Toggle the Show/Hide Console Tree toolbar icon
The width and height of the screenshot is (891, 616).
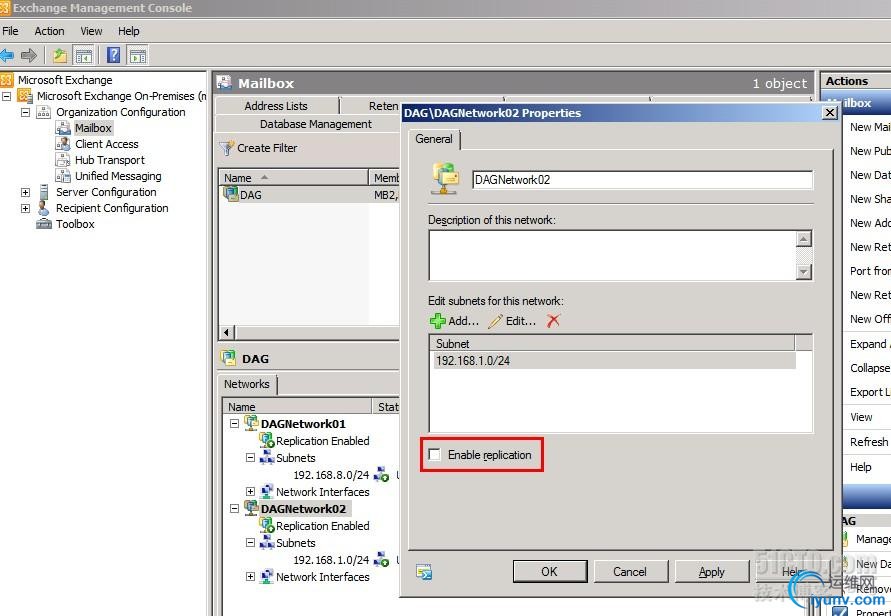[84, 56]
